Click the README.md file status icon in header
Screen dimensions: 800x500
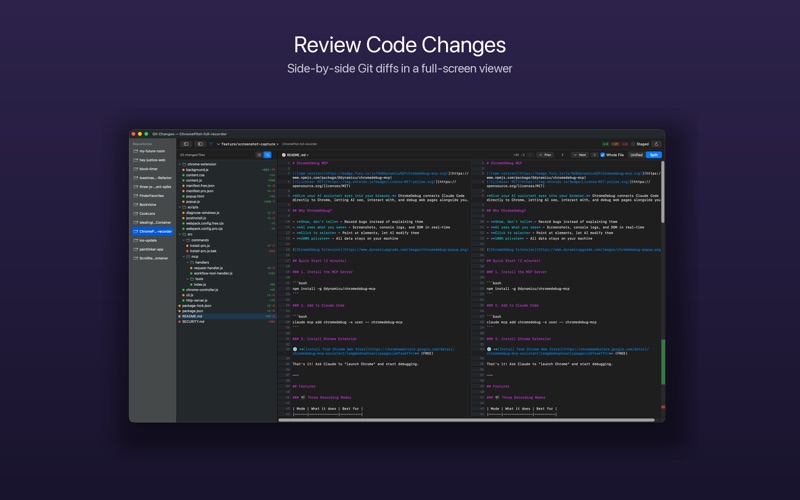(284, 155)
